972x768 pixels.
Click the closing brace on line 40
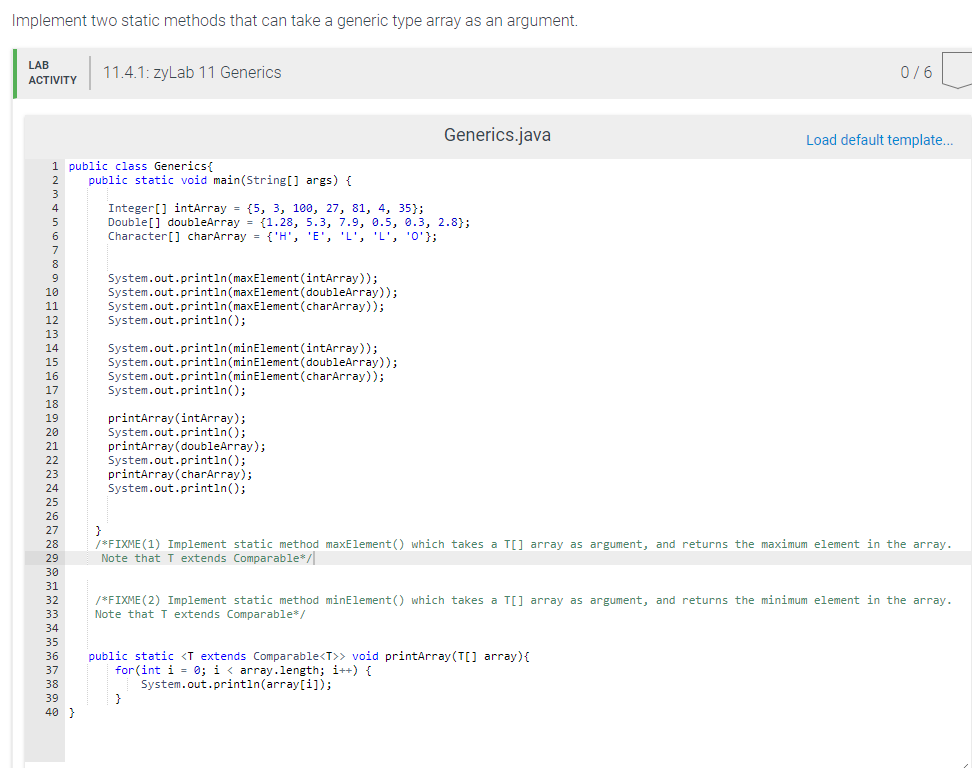click(70, 712)
